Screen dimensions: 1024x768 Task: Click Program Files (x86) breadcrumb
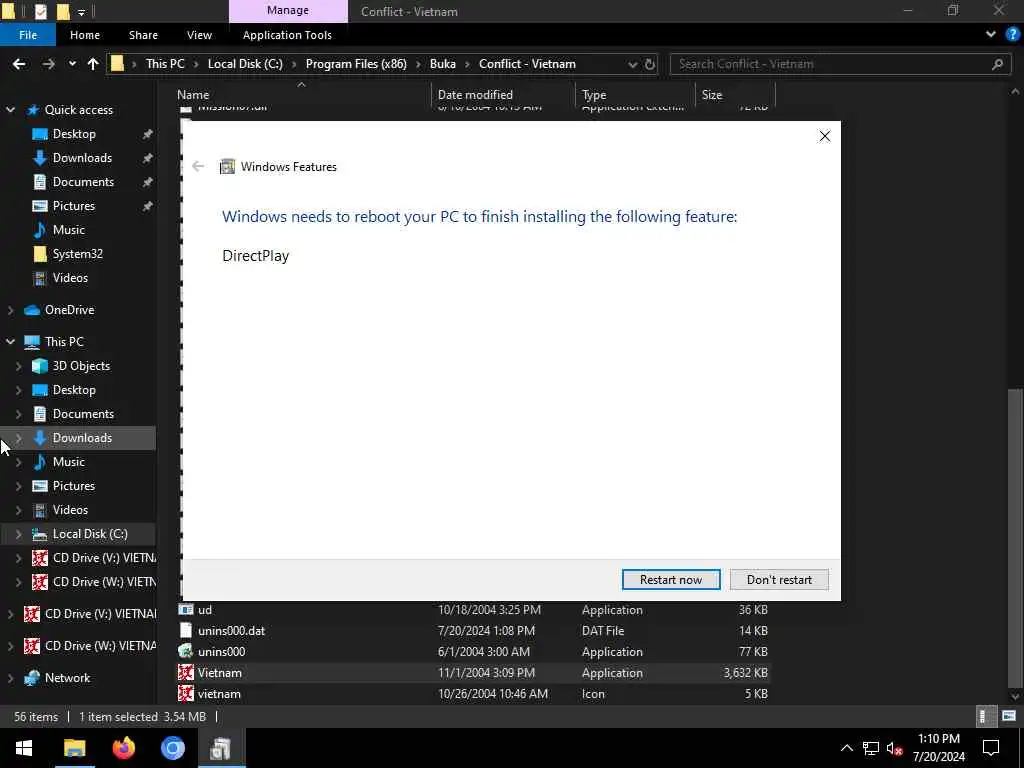[356, 64]
